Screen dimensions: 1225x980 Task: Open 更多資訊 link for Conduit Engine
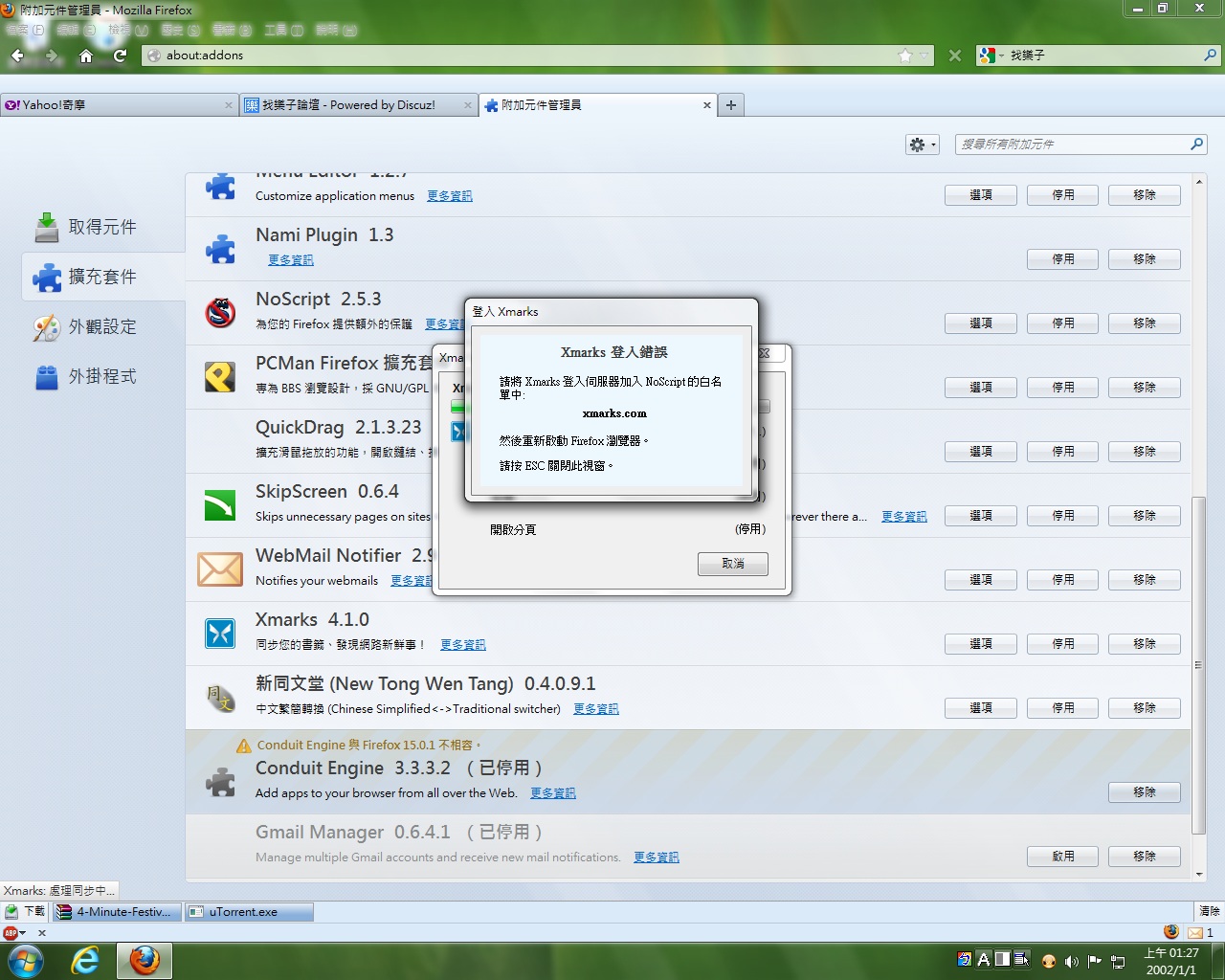(x=553, y=793)
